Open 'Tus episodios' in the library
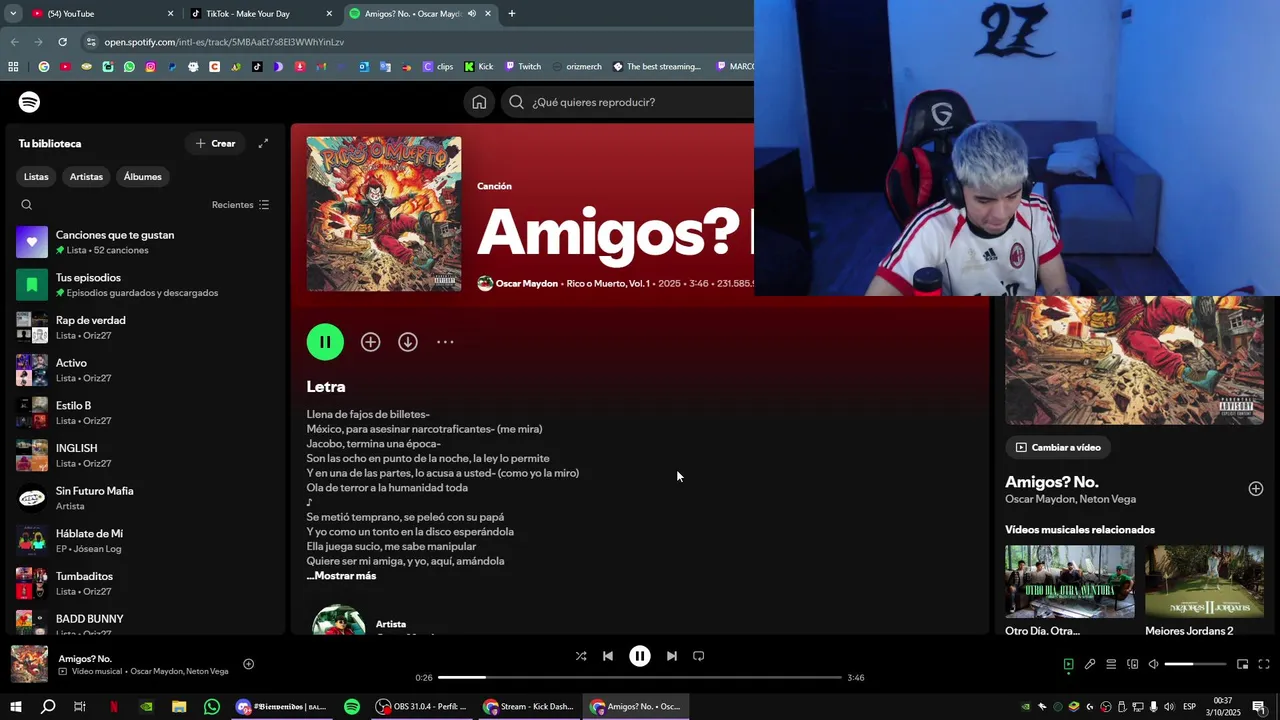This screenshot has width=1280, height=720. point(146,285)
